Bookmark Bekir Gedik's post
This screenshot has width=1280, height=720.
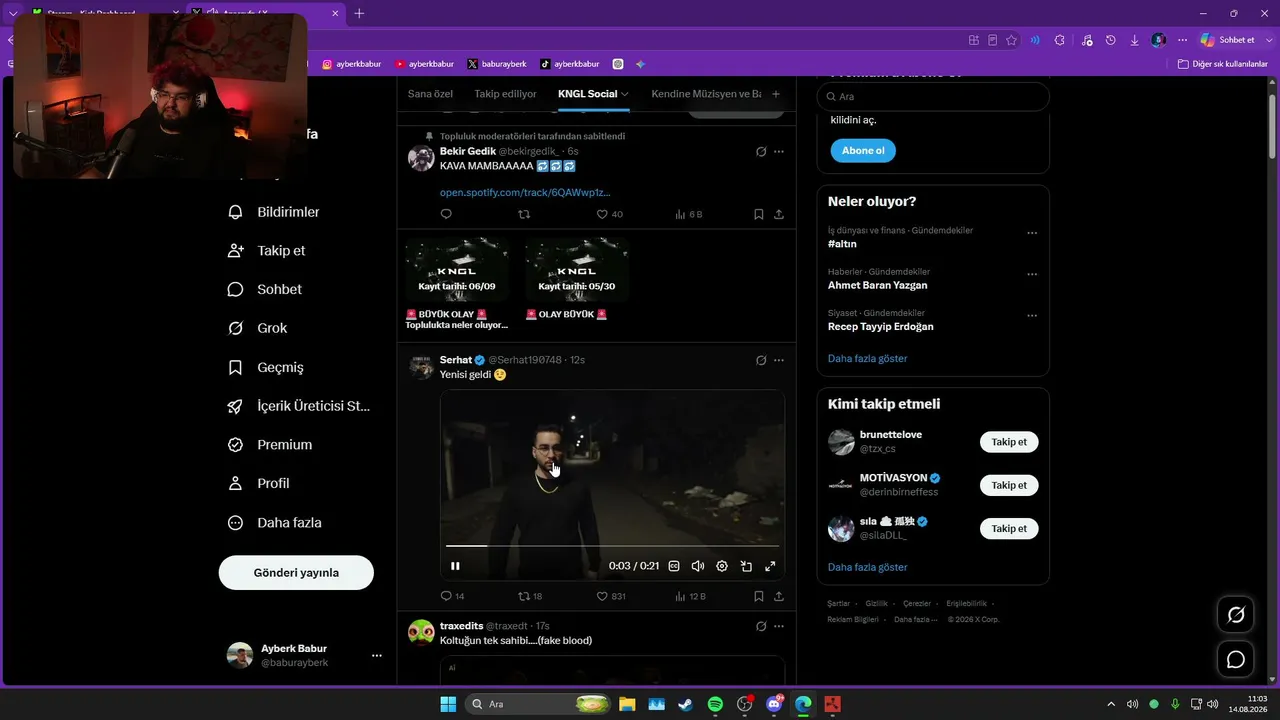[759, 214]
